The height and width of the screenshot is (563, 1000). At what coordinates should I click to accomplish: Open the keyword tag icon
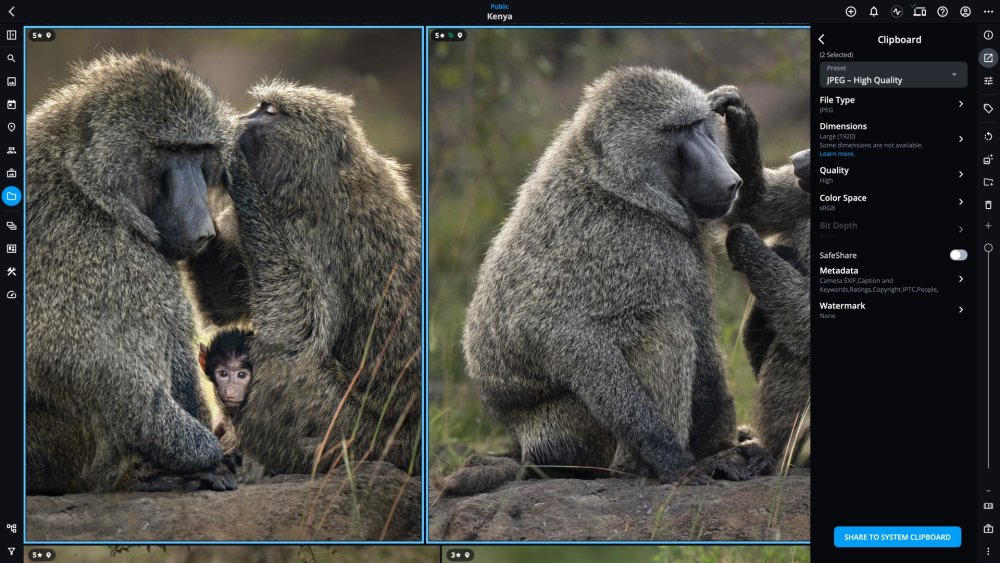[x=988, y=108]
